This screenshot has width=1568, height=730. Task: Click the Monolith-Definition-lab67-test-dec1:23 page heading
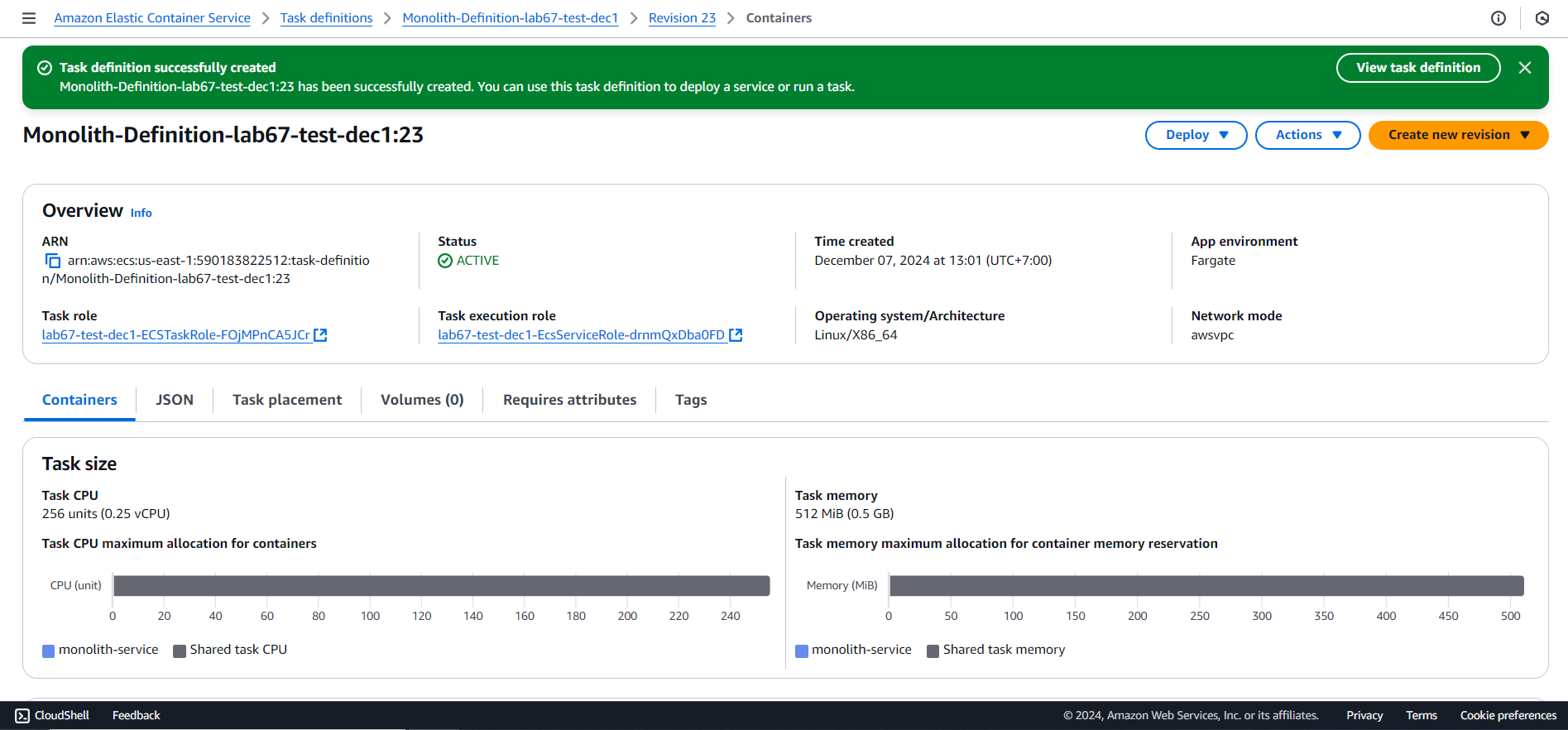point(223,135)
